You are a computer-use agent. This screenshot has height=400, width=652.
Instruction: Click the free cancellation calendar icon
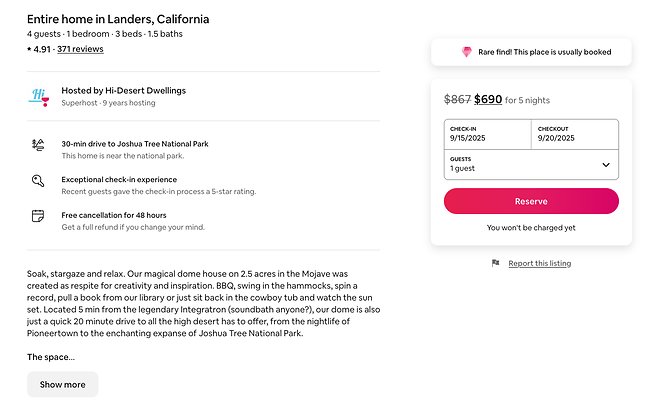[x=38, y=216]
